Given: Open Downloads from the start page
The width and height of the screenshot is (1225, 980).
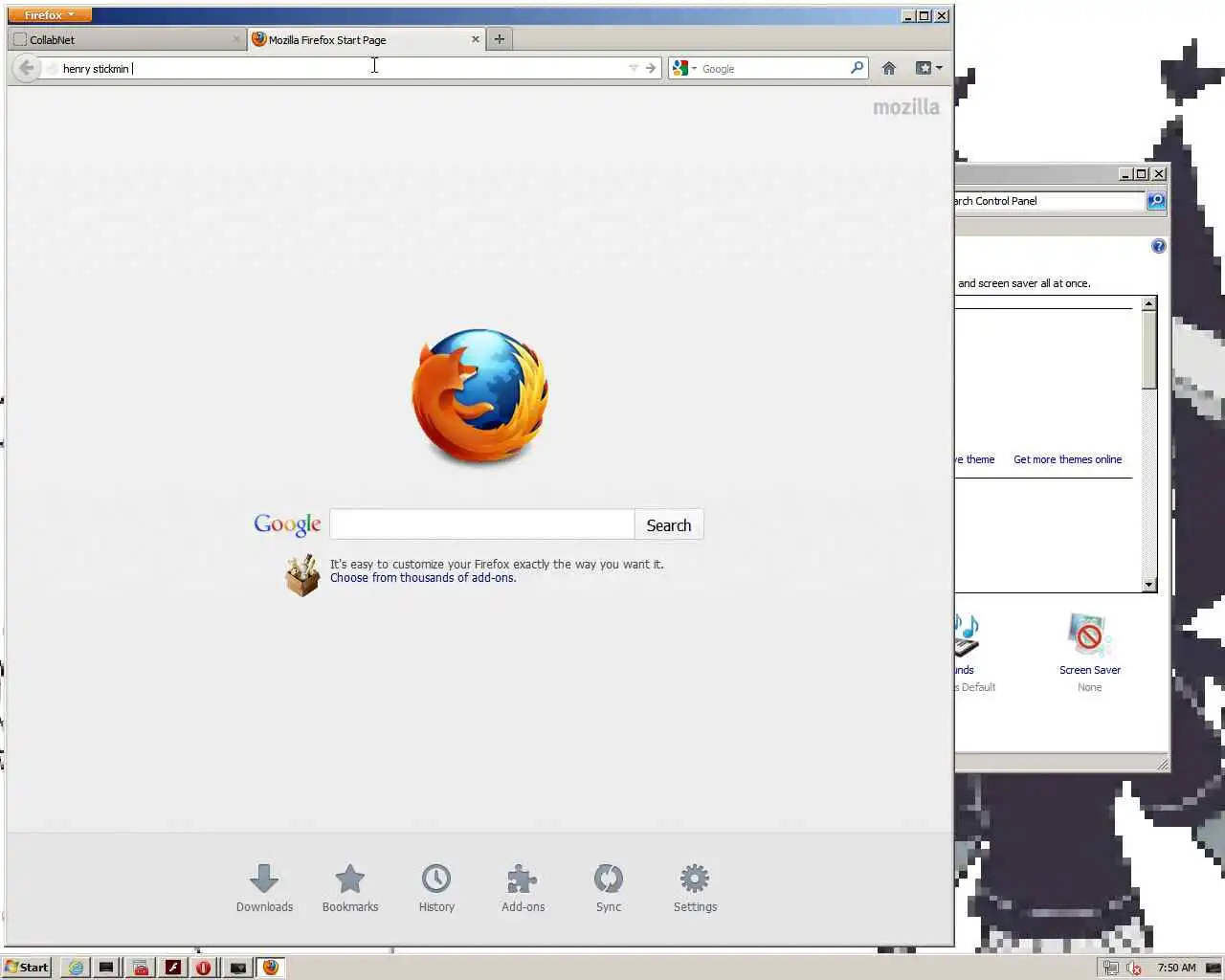Looking at the screenshot, I should pos(264,888).
